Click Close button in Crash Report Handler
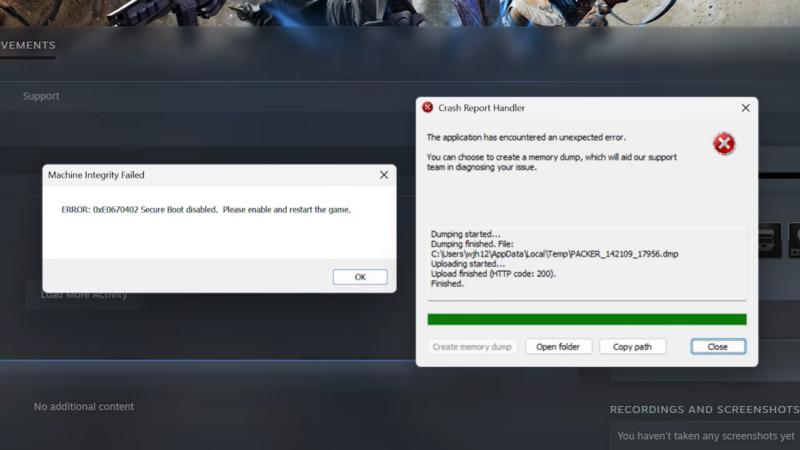The image size is (800, 450). tap(718, 346)
